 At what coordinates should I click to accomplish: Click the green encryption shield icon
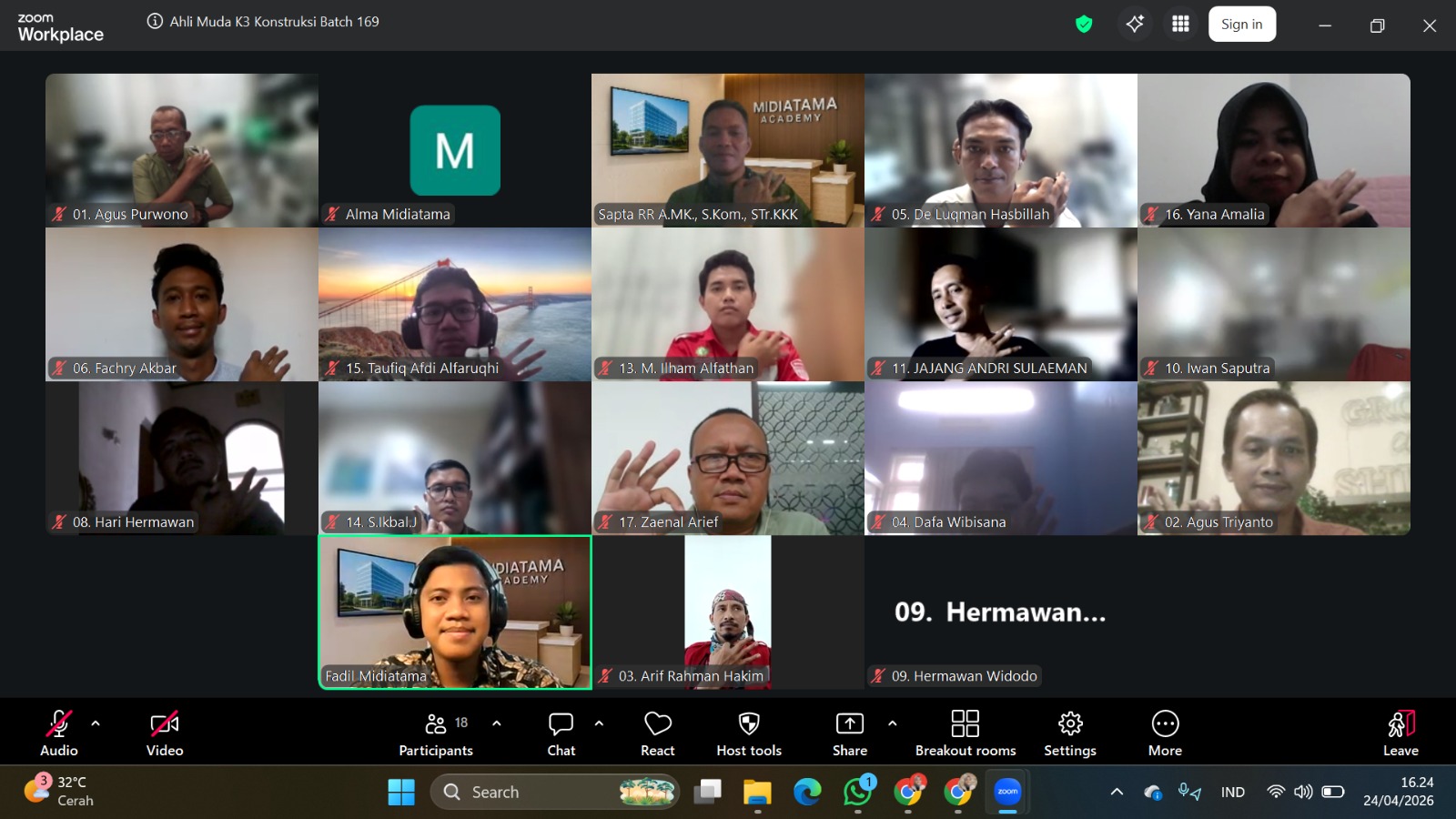[x=1083, y=25]
